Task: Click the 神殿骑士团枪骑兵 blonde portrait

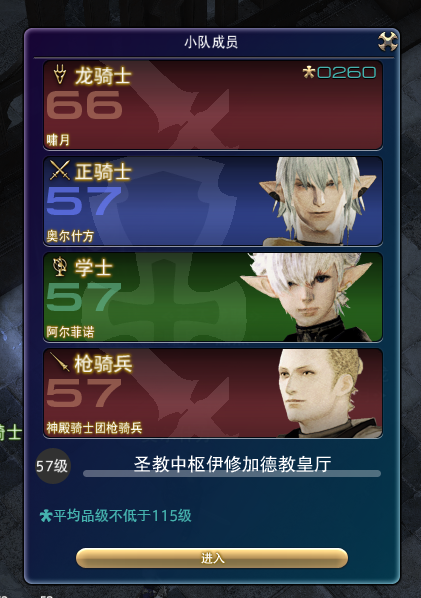Action: (x=328, y=393)
